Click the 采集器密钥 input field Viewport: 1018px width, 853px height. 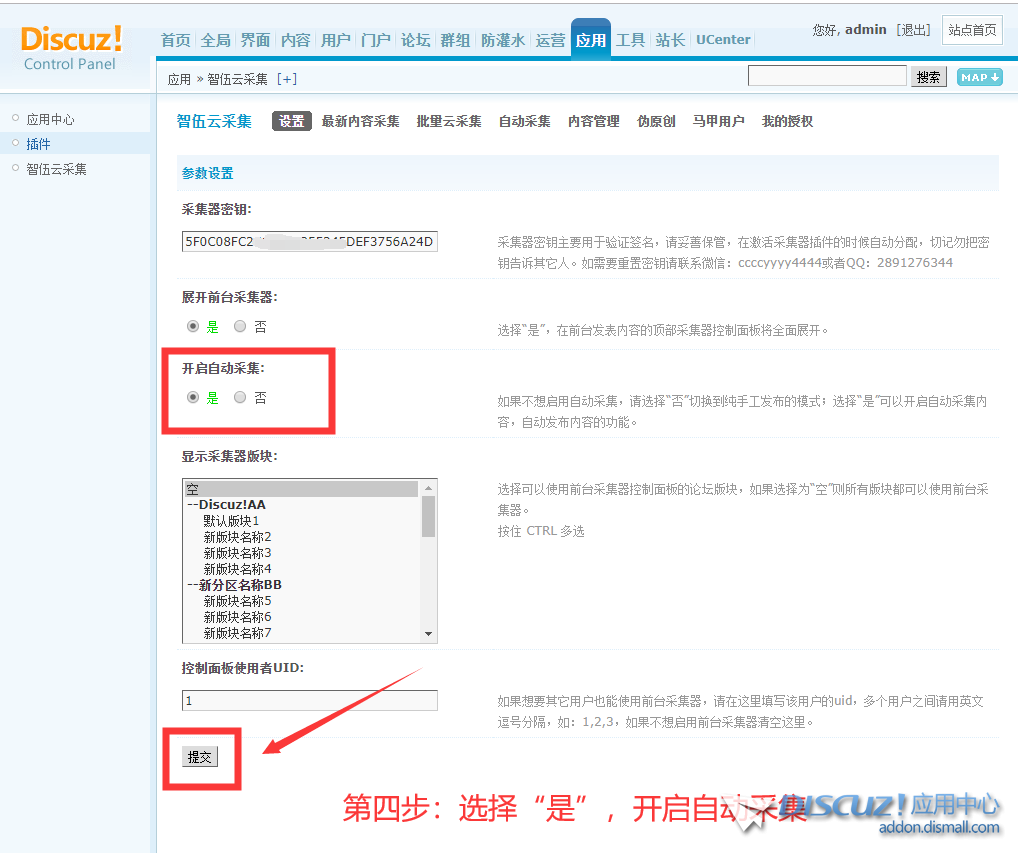pos(310,241)
